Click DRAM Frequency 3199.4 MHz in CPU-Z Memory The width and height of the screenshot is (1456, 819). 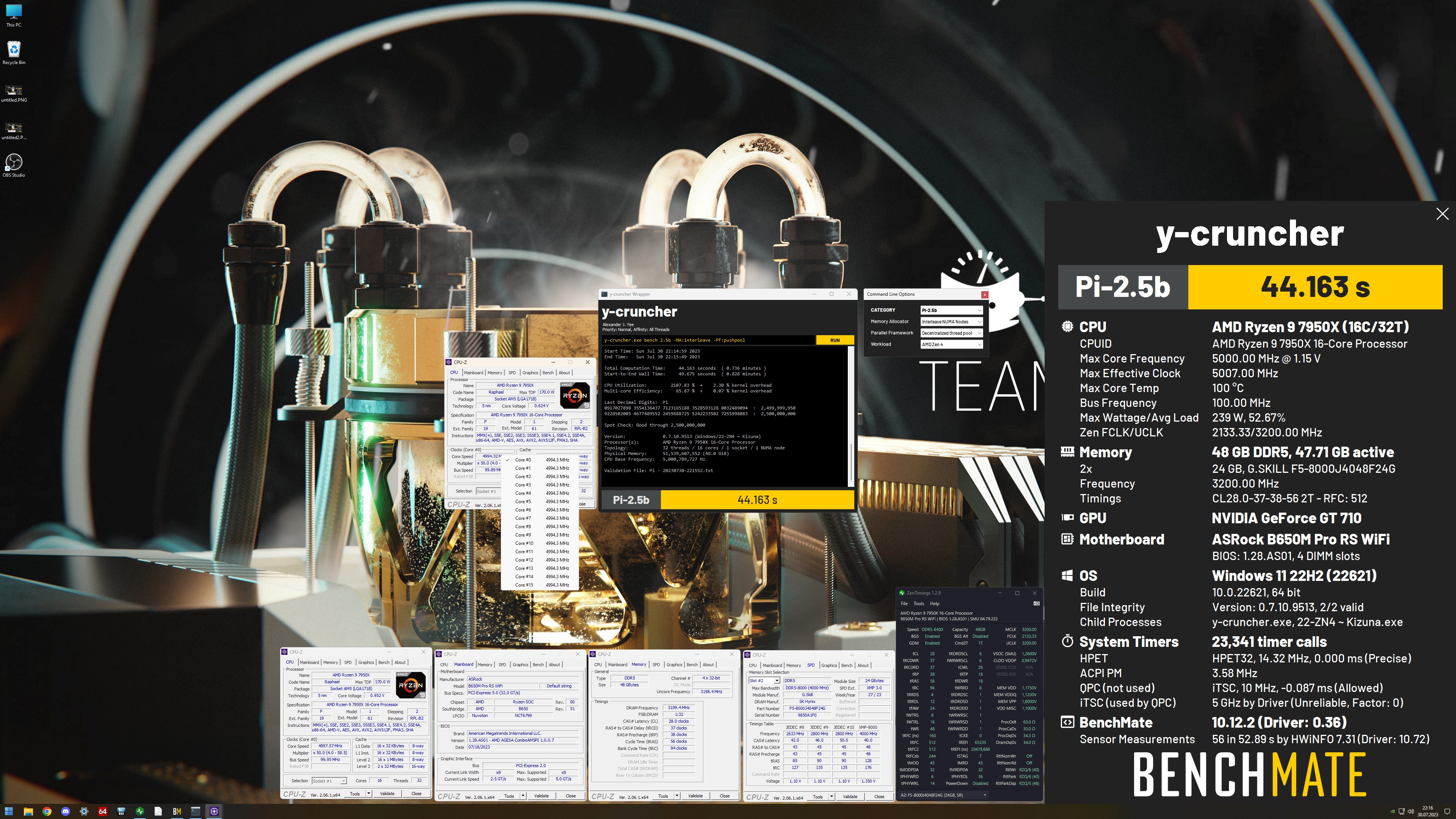(678, 708)
